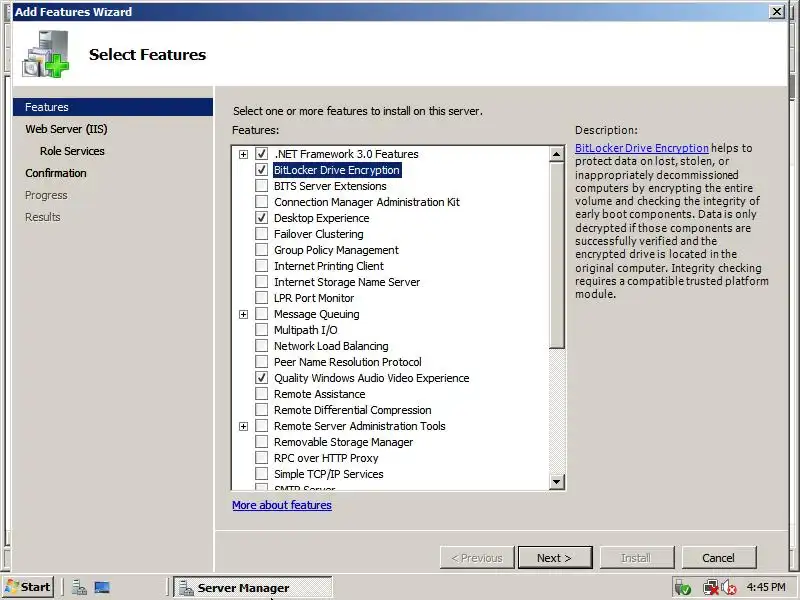Uncheck Quality Windows Audio Video Experience

pos(261,378)
